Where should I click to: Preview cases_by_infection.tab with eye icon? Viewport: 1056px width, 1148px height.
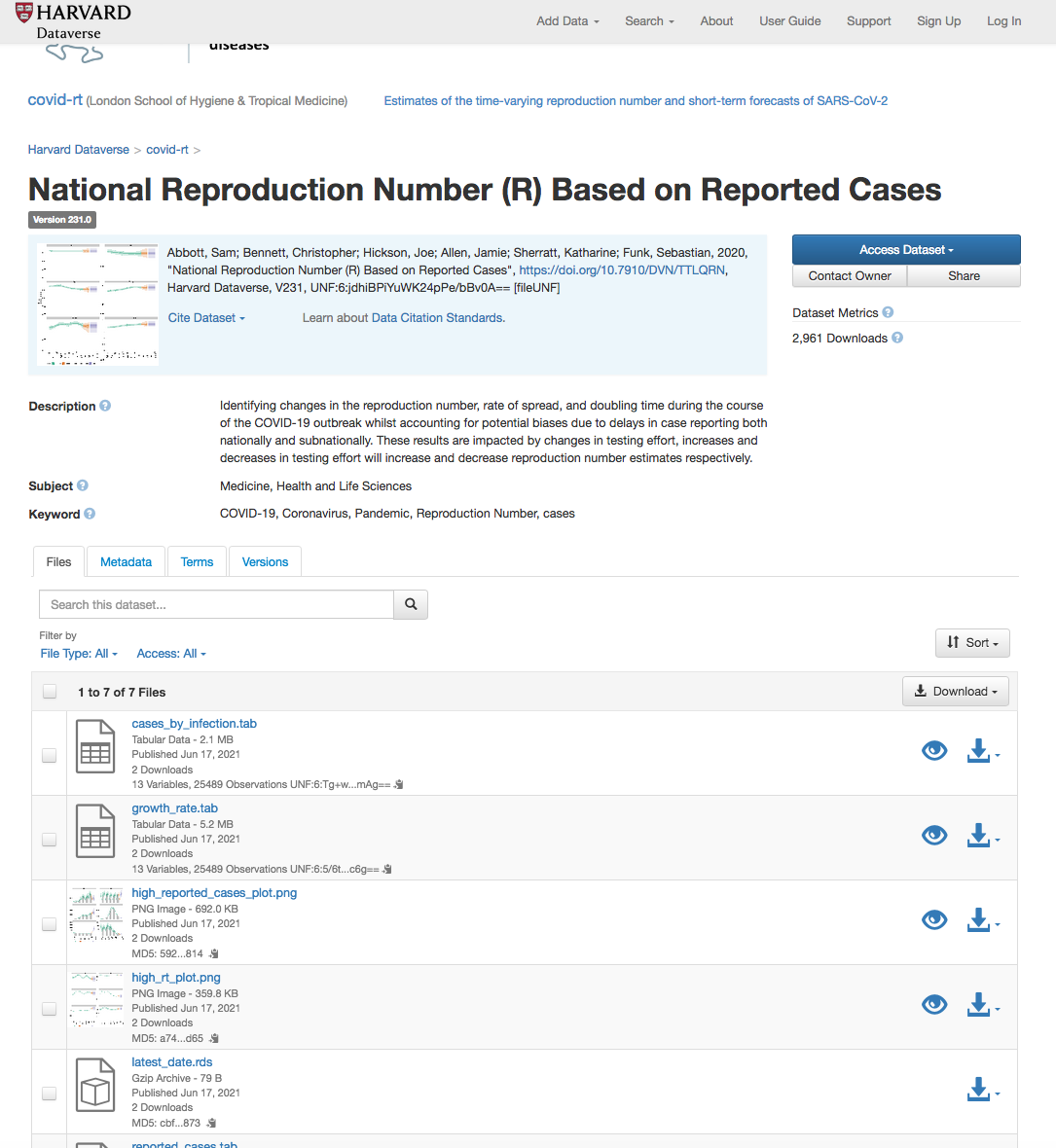(x=934, y=751)
